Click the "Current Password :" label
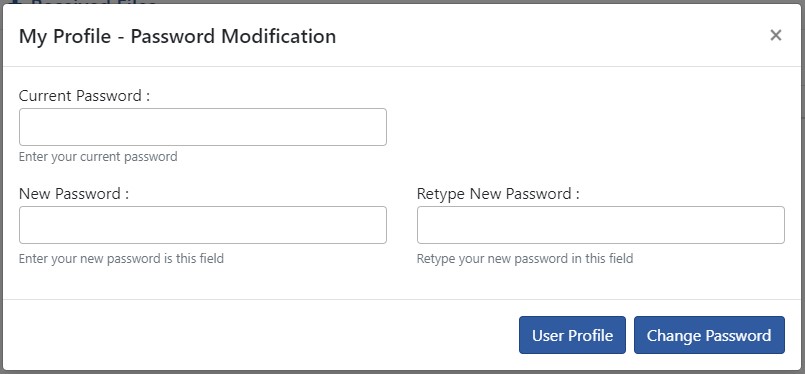This screenshot has height=374, width=805. pyautogui.click(x=84, y=96)
